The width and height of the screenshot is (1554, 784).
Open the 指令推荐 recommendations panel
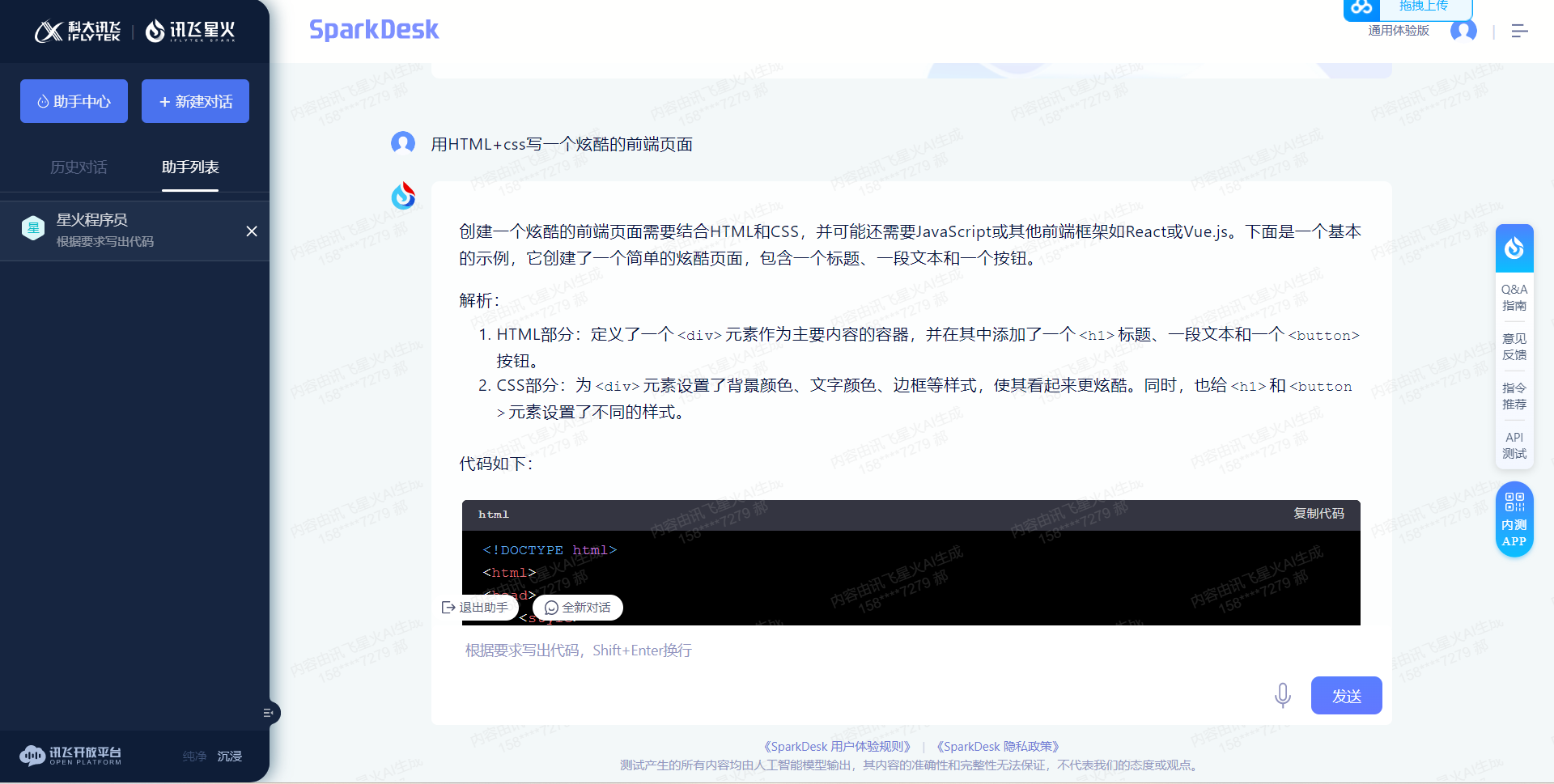click(1514, 396)
